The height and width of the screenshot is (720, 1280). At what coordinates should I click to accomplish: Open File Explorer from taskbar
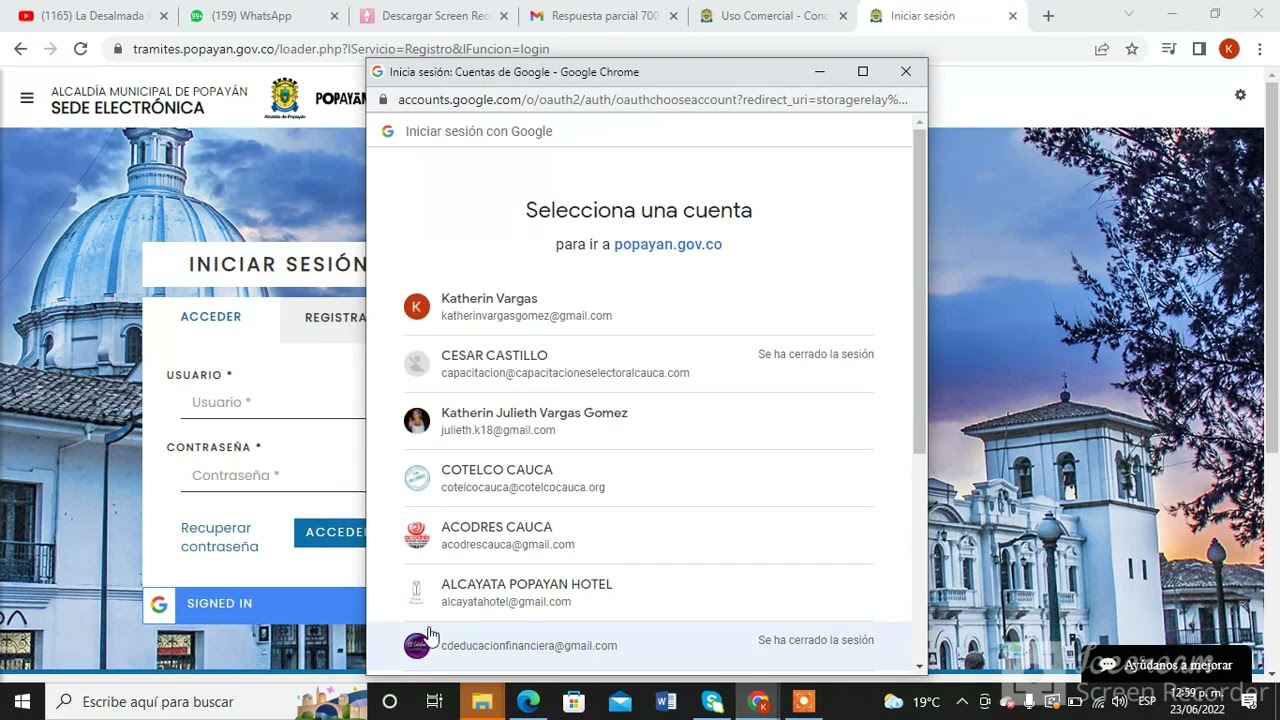point(481,702)
